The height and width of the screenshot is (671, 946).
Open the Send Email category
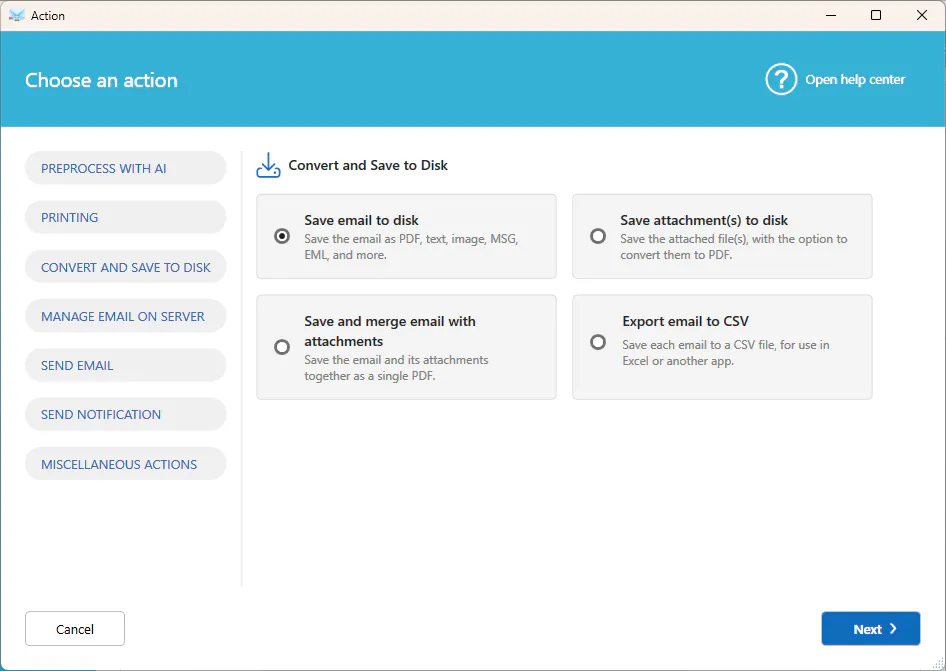(x=125, y=366)
